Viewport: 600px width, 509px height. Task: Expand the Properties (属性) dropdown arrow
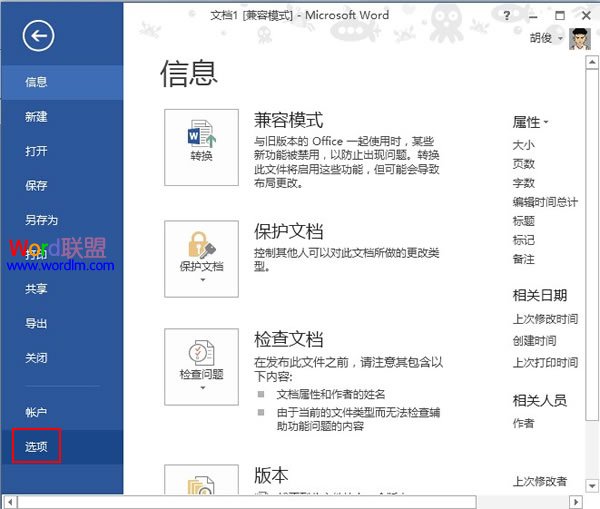coord(546,123)
